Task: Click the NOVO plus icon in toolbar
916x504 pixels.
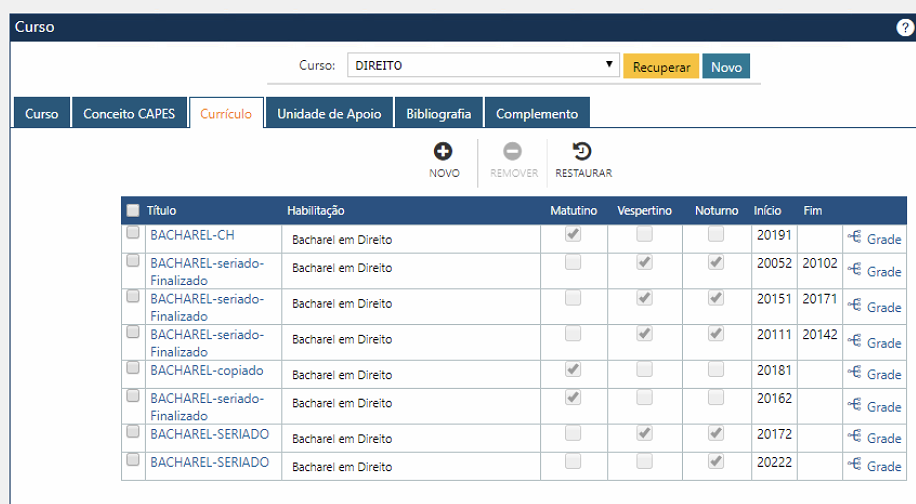Action: tap(443, 152)
